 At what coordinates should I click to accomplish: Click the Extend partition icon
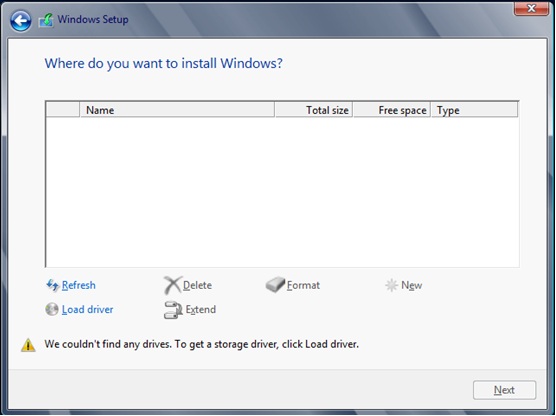173,310
